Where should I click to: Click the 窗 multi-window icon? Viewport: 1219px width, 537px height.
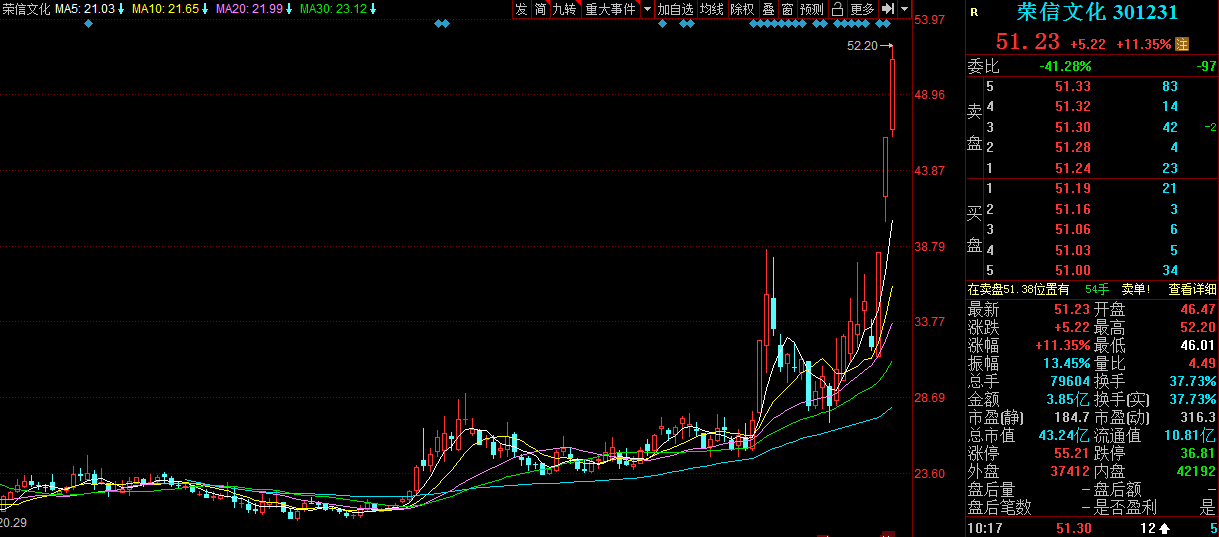[787, 9]
